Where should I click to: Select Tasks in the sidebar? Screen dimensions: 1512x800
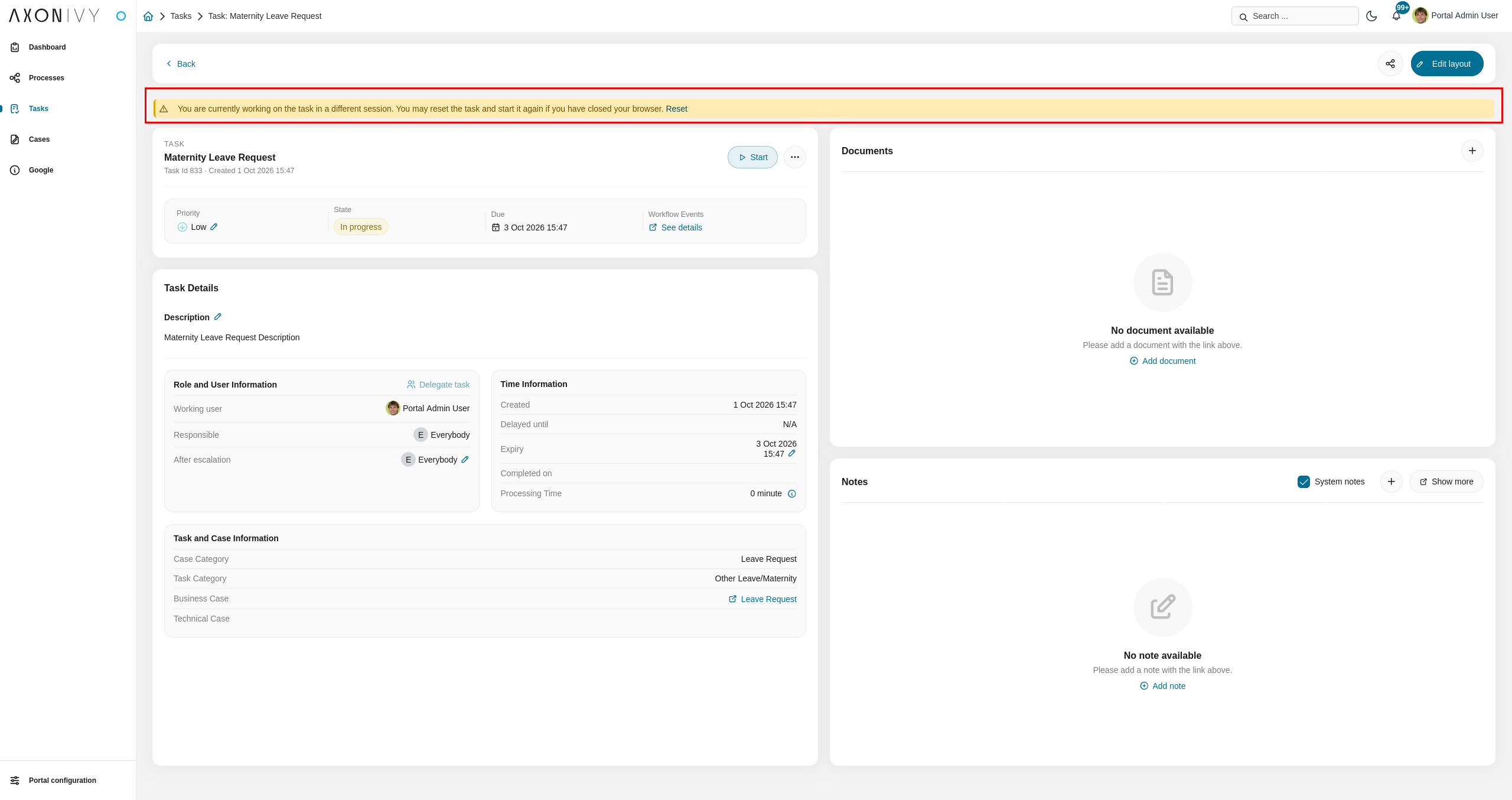tap(68, 109)
